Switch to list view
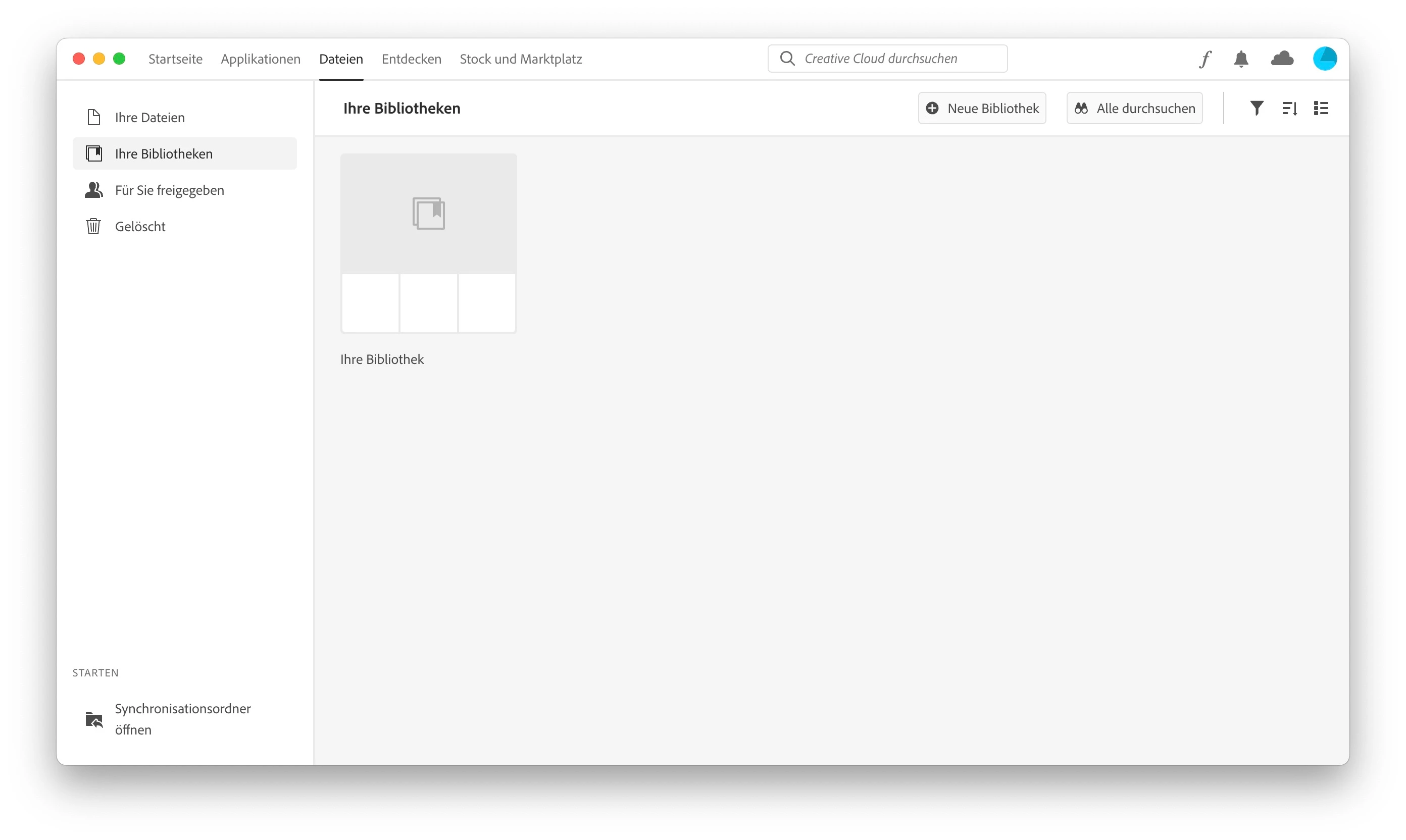1406x840 pixels. 1321,108
